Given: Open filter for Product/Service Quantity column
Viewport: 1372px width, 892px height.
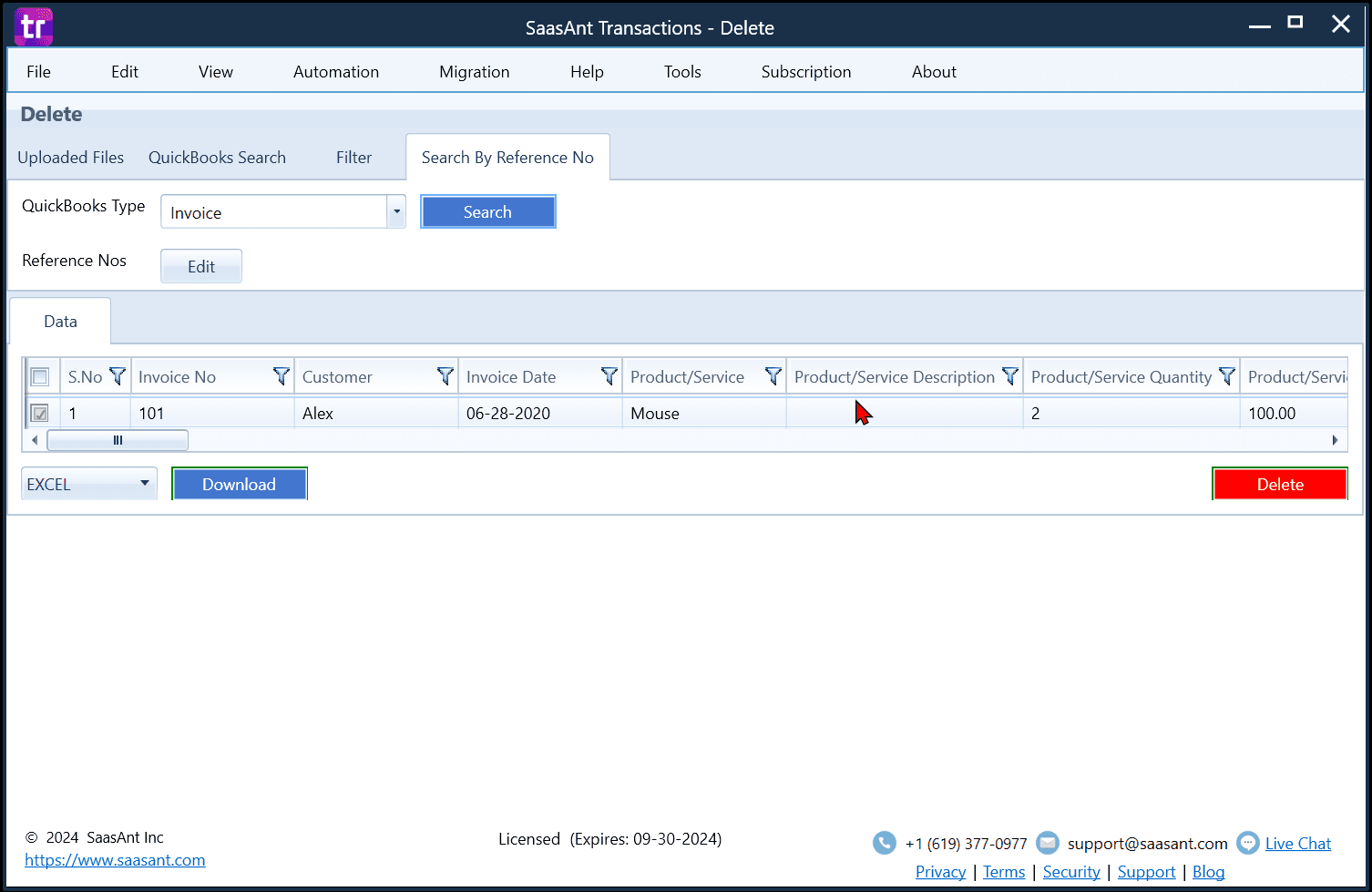Looking at the screenshot, I should click(x=1227, y=376).
